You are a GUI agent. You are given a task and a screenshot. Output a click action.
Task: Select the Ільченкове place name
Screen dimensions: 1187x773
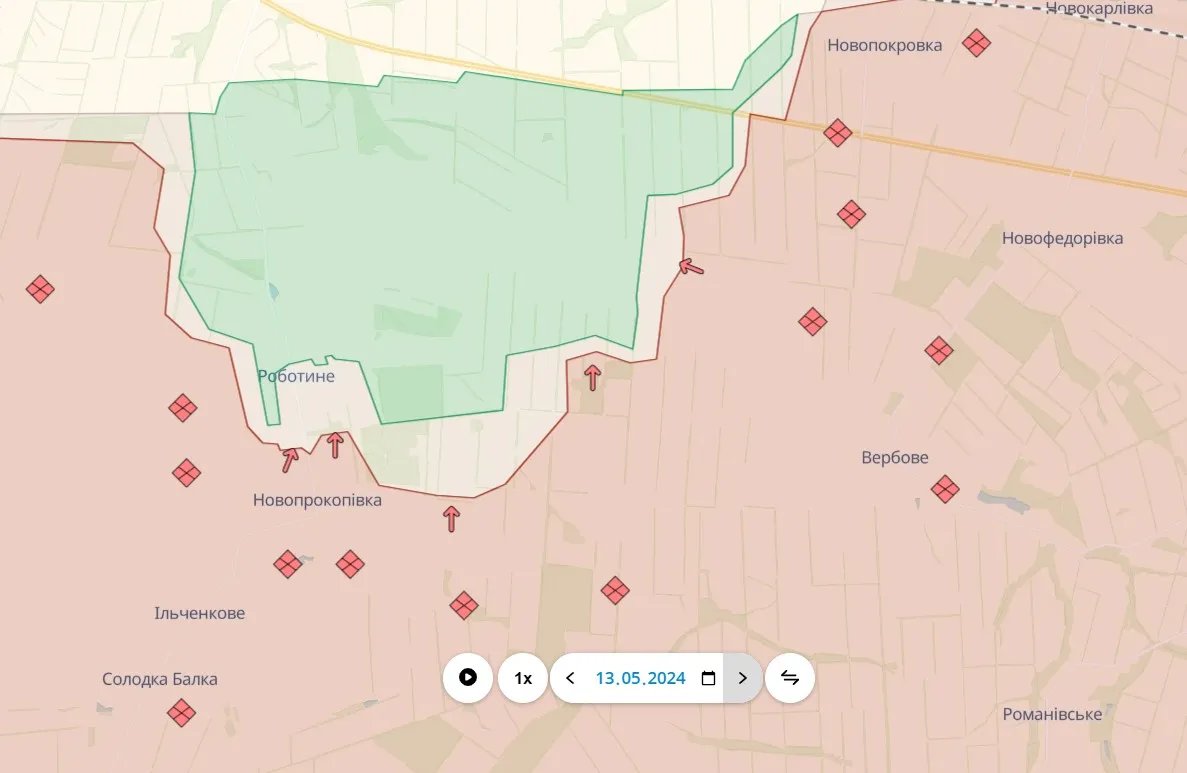(199, 613)
